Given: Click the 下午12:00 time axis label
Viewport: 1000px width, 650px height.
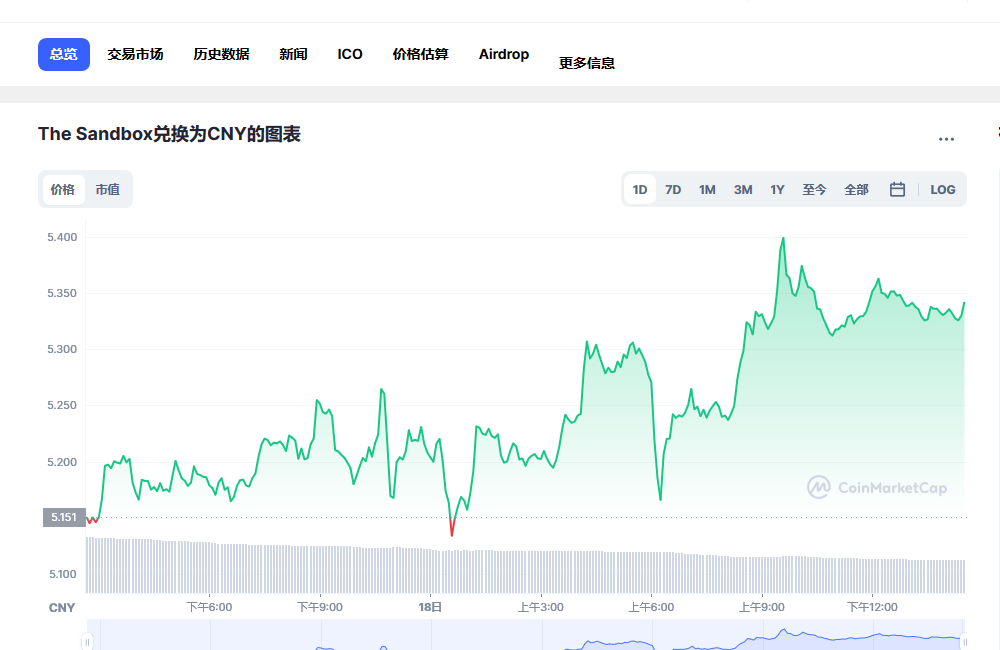Looking at the screenshot, I should [x=872, y=607].
